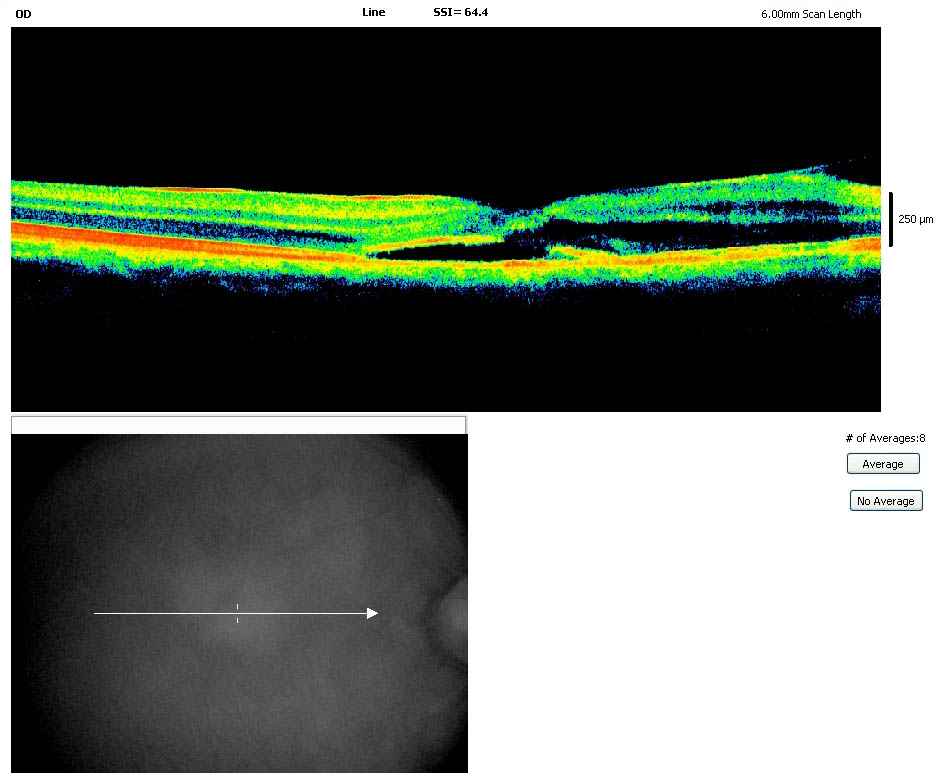Click the '6.00mm Scan Length' text

click(811, 14)
